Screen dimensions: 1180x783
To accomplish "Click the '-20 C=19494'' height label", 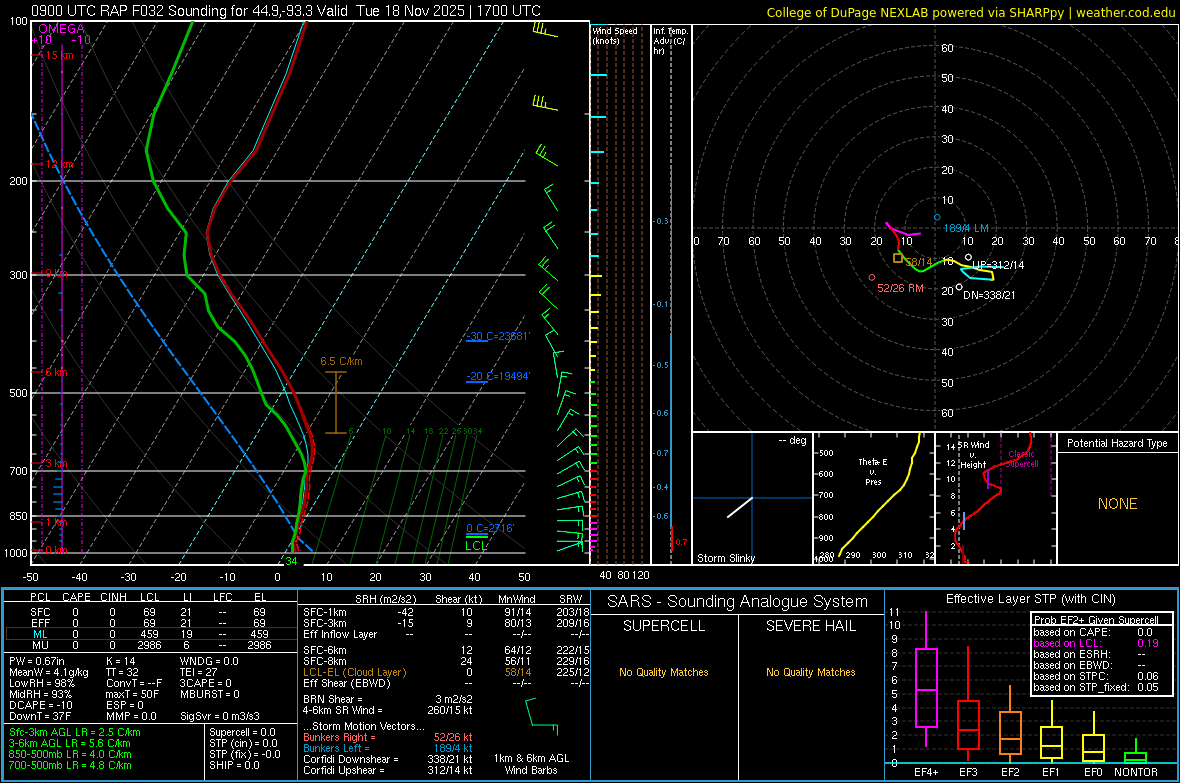I will pos(498,376).
